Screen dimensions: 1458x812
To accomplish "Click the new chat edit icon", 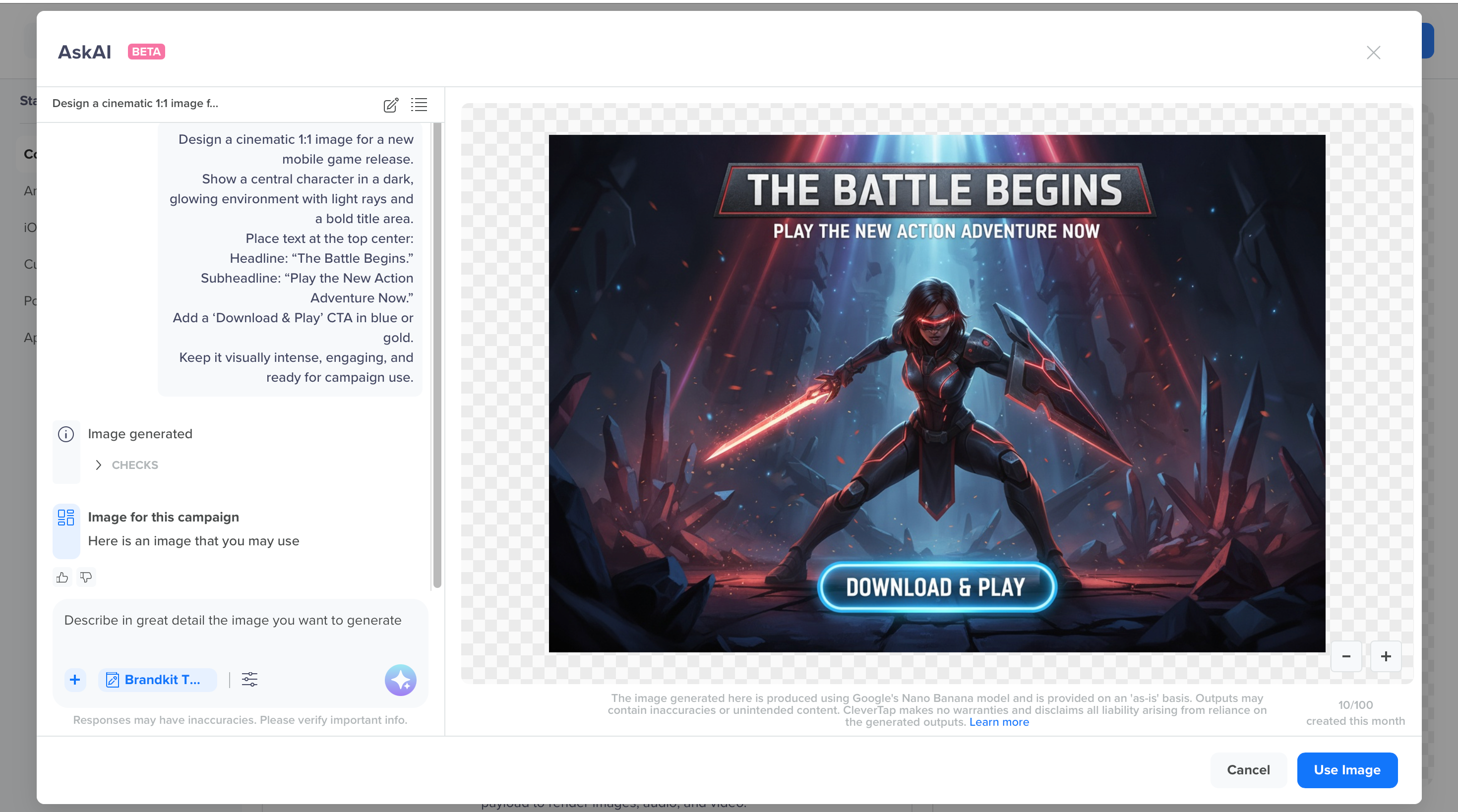I will (x=391, y=105).
